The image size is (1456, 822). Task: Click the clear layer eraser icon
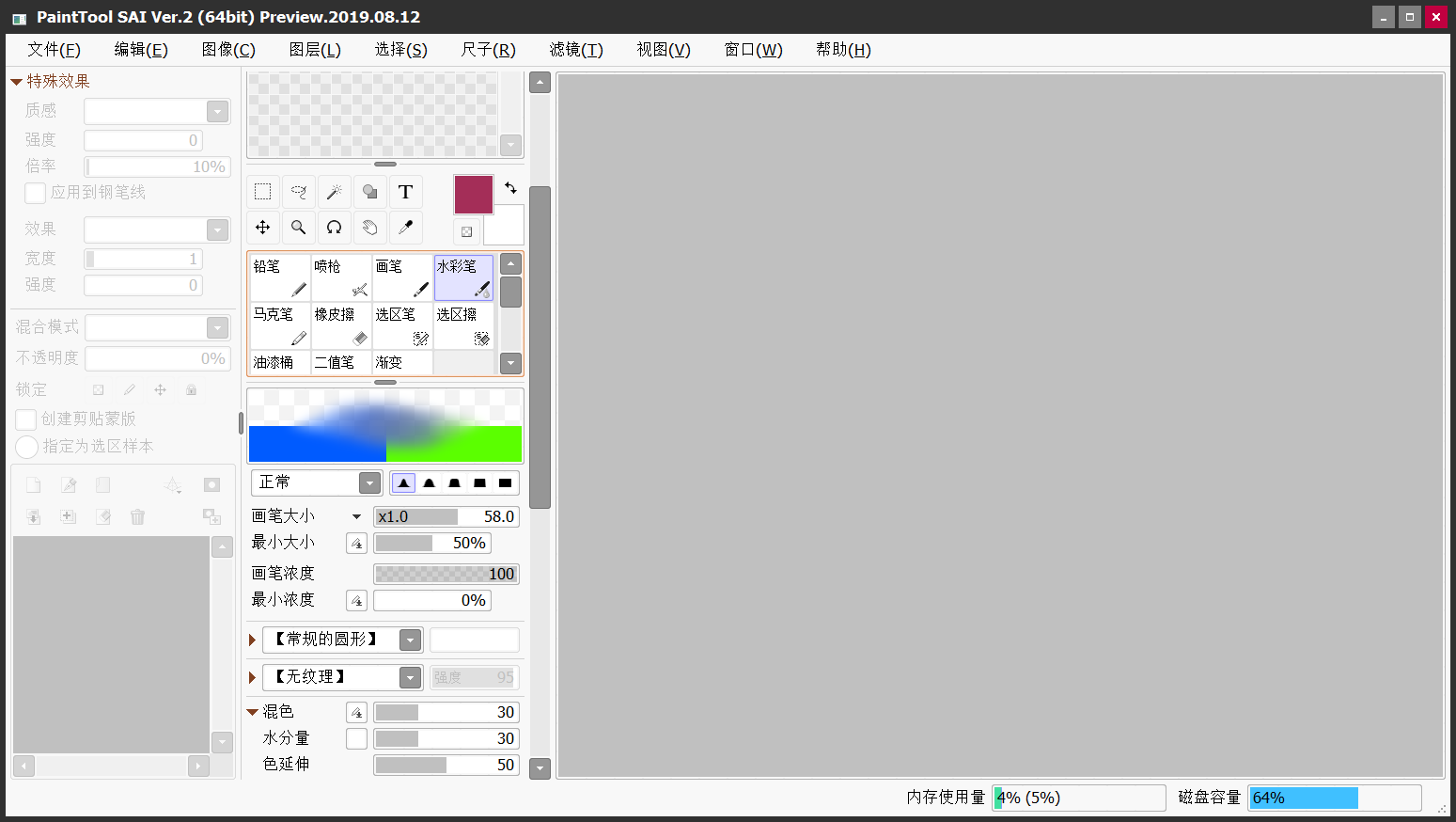(103, 516)
